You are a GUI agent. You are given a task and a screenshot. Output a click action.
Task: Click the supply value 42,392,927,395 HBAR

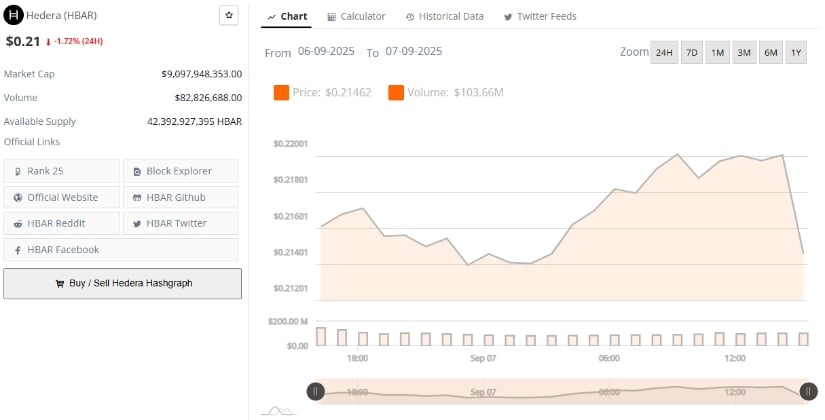click(194, 122)
